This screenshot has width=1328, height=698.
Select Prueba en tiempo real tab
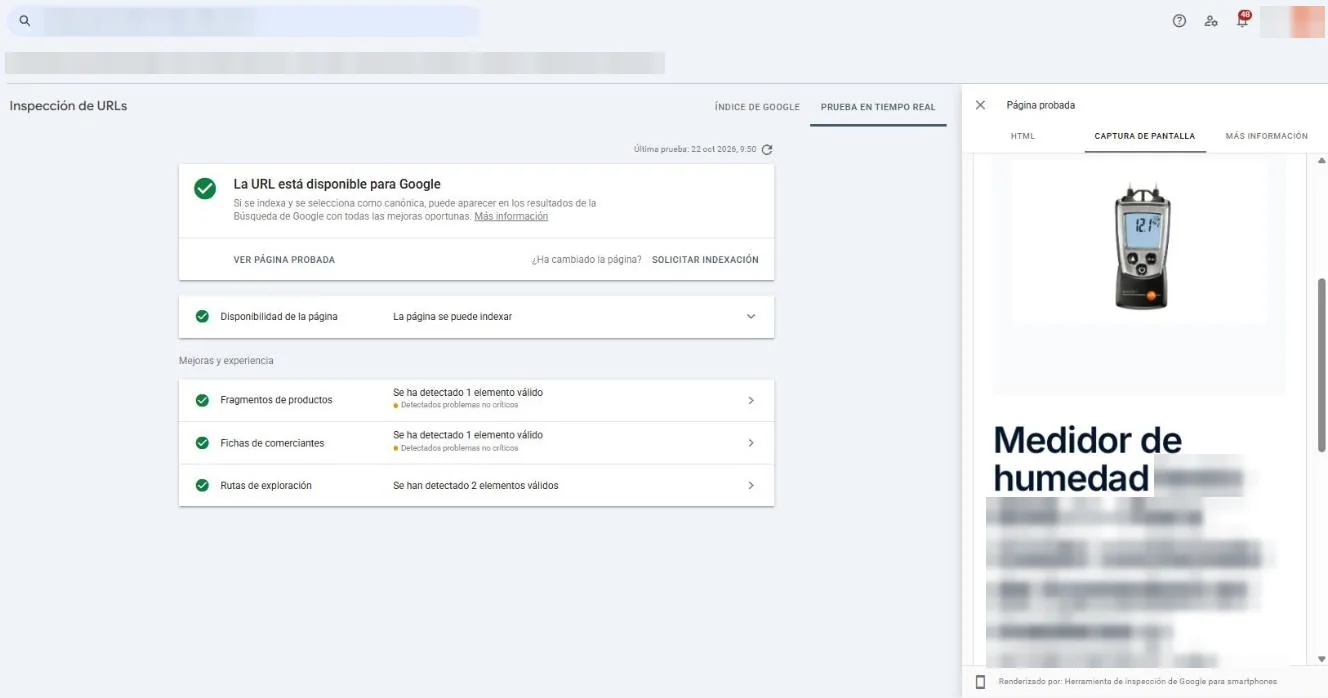(878, 107)
